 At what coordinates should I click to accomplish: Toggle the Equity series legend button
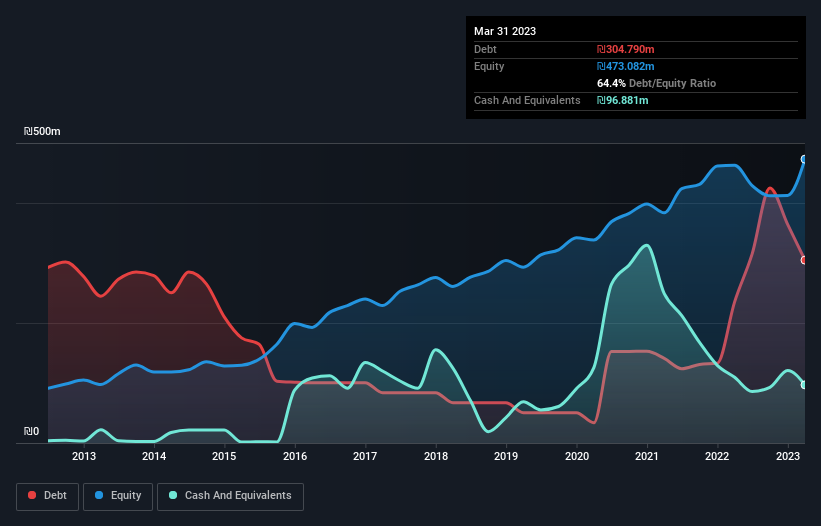(118, 496)
